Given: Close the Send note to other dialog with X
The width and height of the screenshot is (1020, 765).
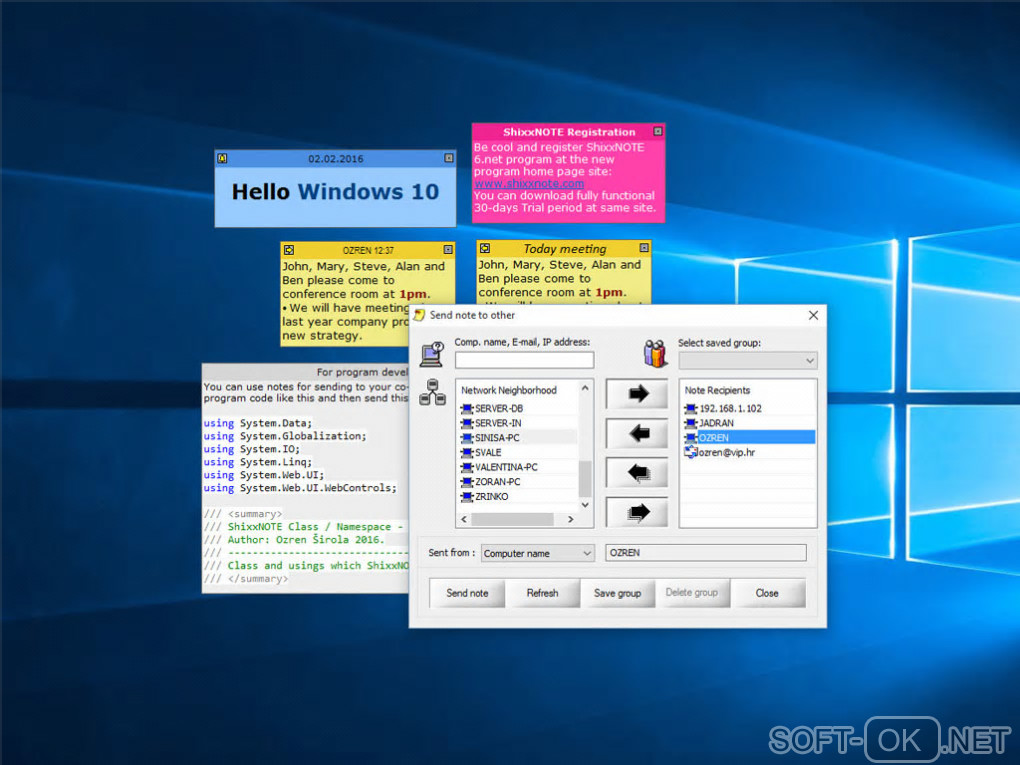Looking at the screenshot, I should click(813, 315).
